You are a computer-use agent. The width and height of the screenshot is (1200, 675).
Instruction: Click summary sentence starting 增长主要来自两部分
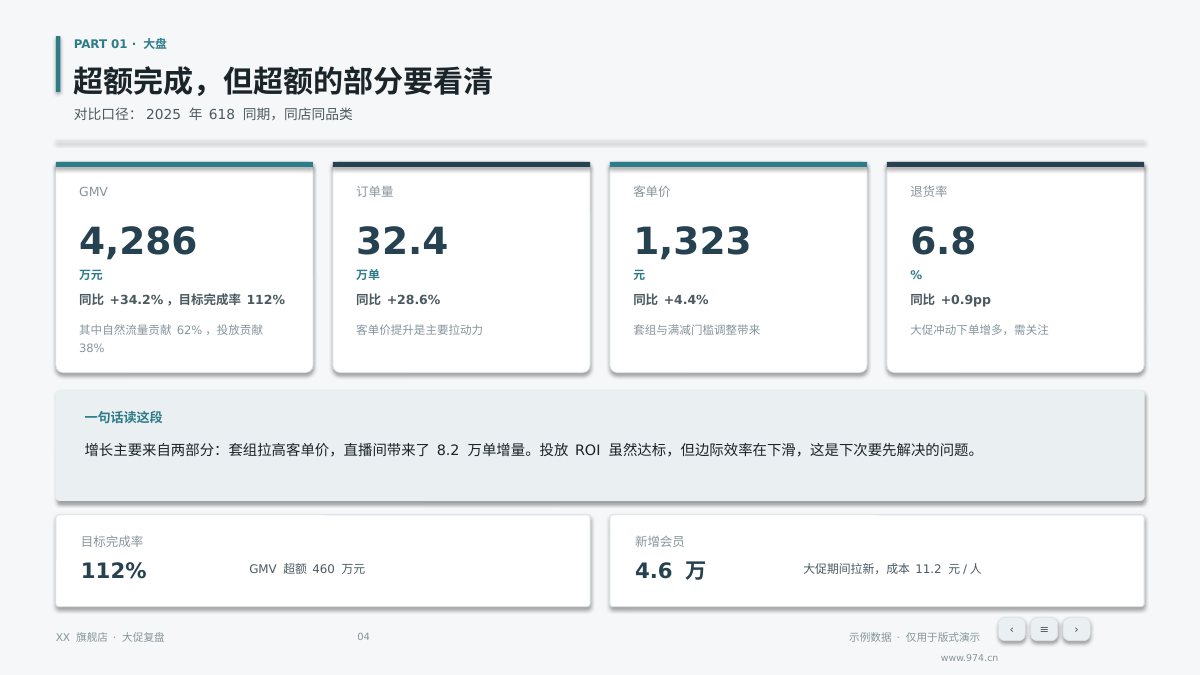coord(530,450)
